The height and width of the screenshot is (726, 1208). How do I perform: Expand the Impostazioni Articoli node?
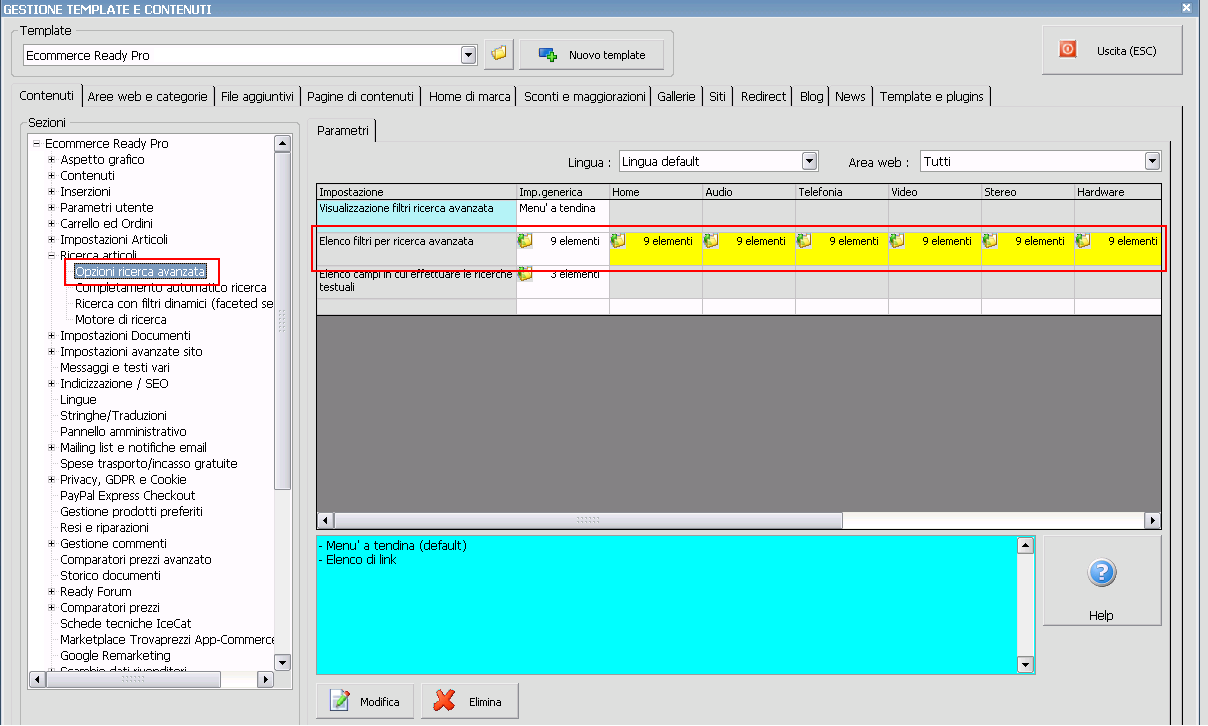point(51,240)
